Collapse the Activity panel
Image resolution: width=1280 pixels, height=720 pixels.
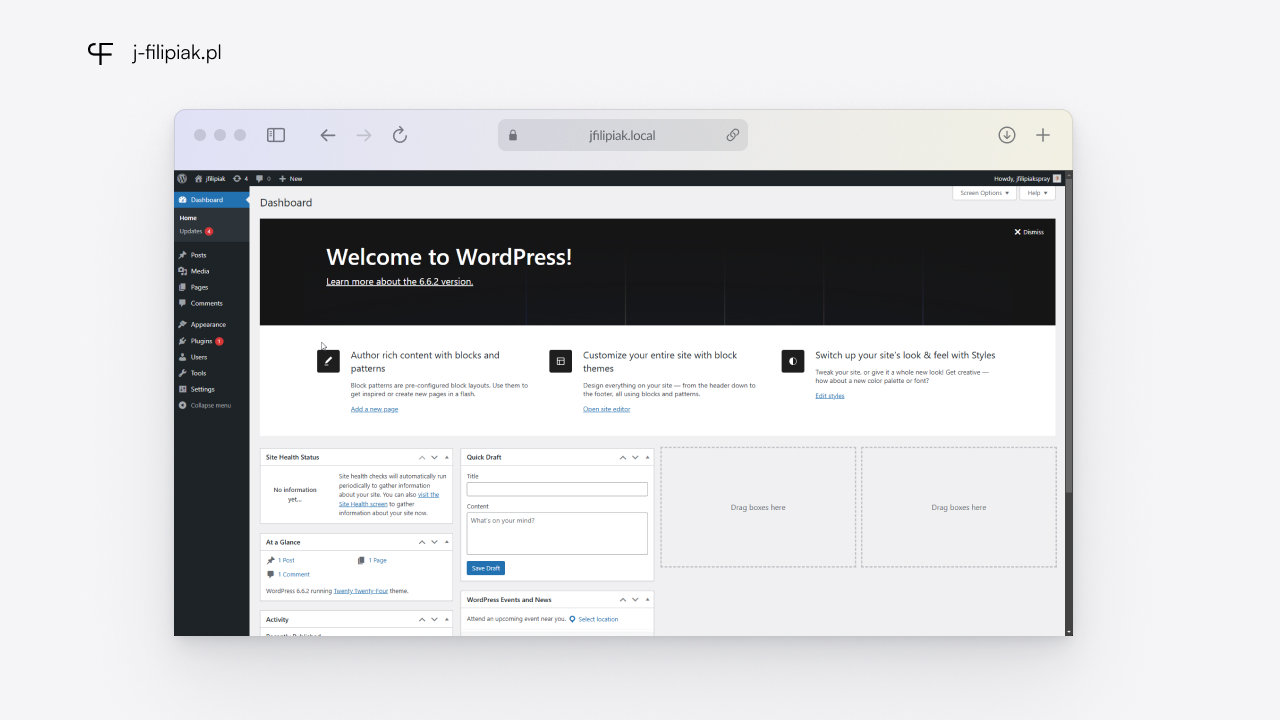tap(446, 619)
